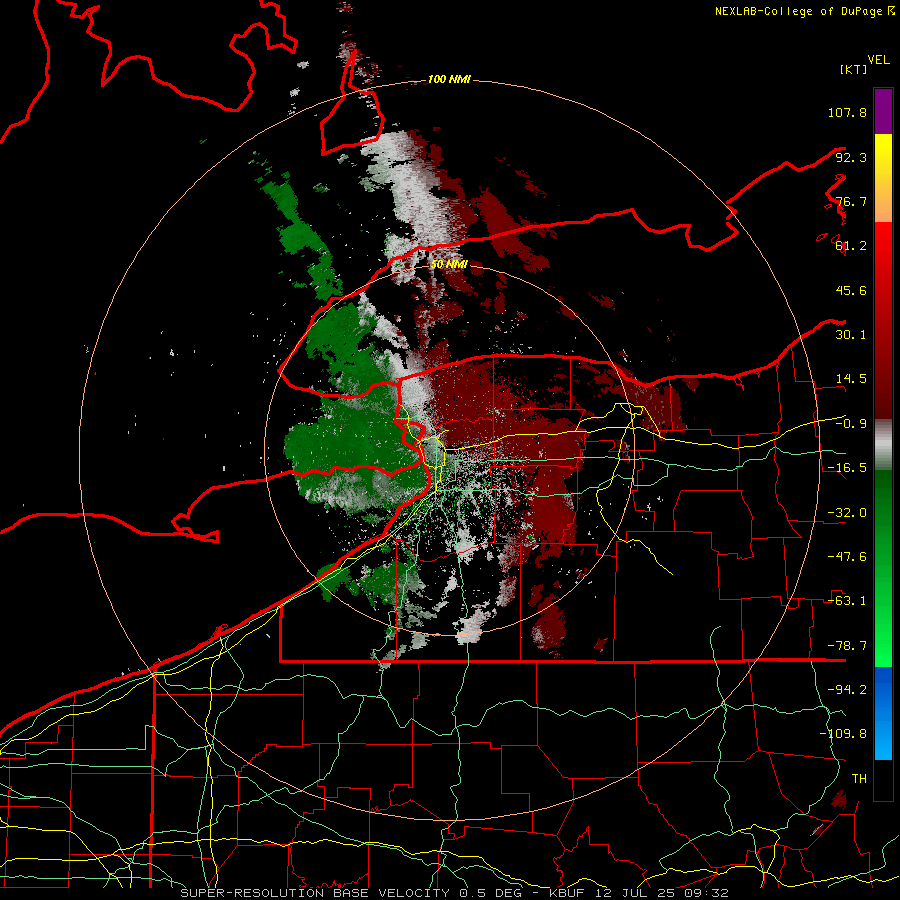Click the Super-Resolution Base Velocity caption
Image resolution: width=900 pixels, height=900 pixels.
(x=454, y=893)
